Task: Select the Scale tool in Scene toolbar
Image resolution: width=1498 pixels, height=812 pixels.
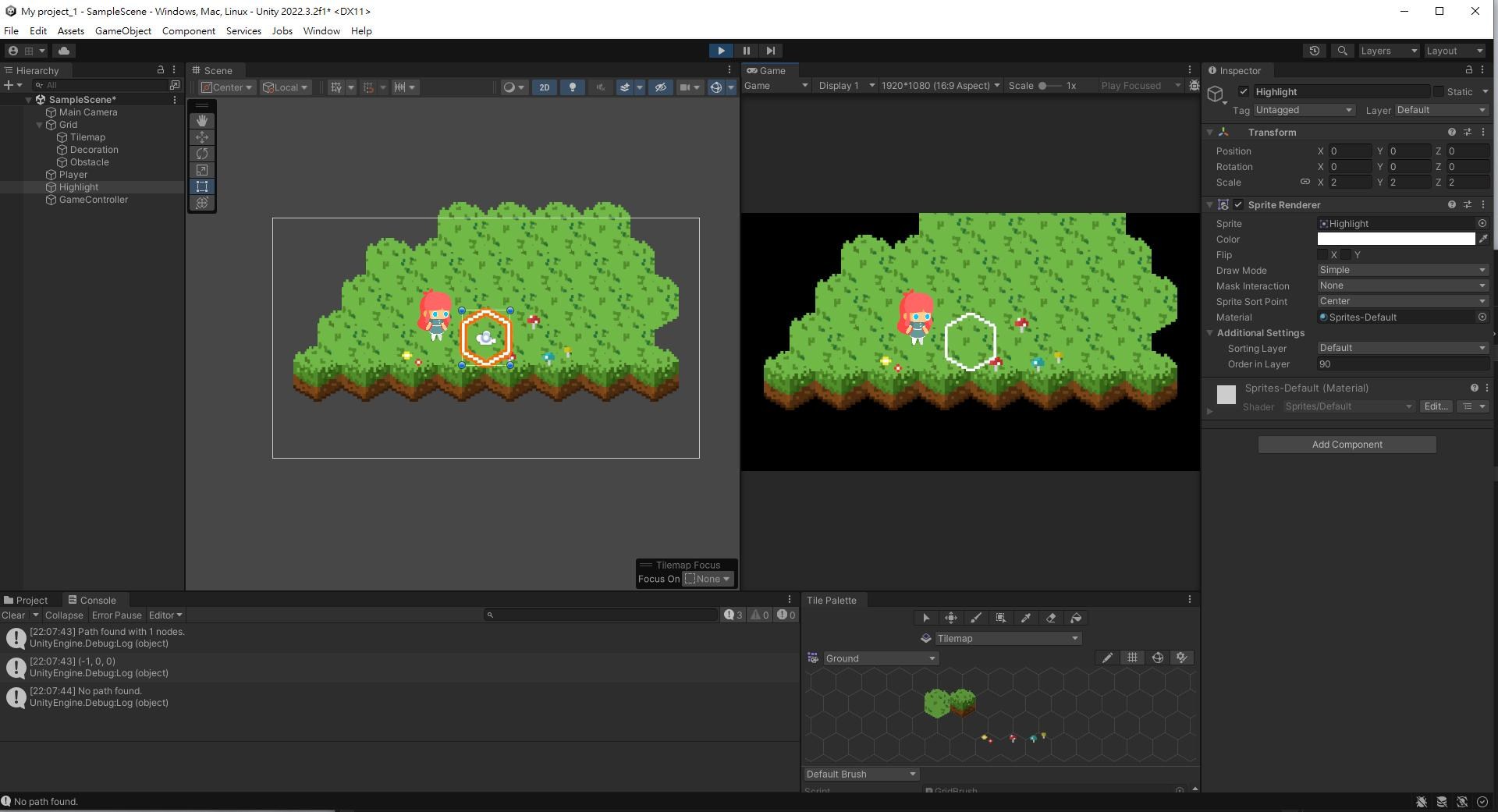Action: (202, 170)
